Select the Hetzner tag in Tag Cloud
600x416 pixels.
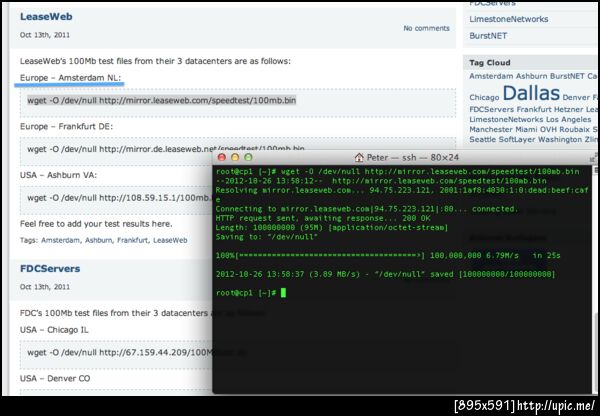(x=569, y=109)
